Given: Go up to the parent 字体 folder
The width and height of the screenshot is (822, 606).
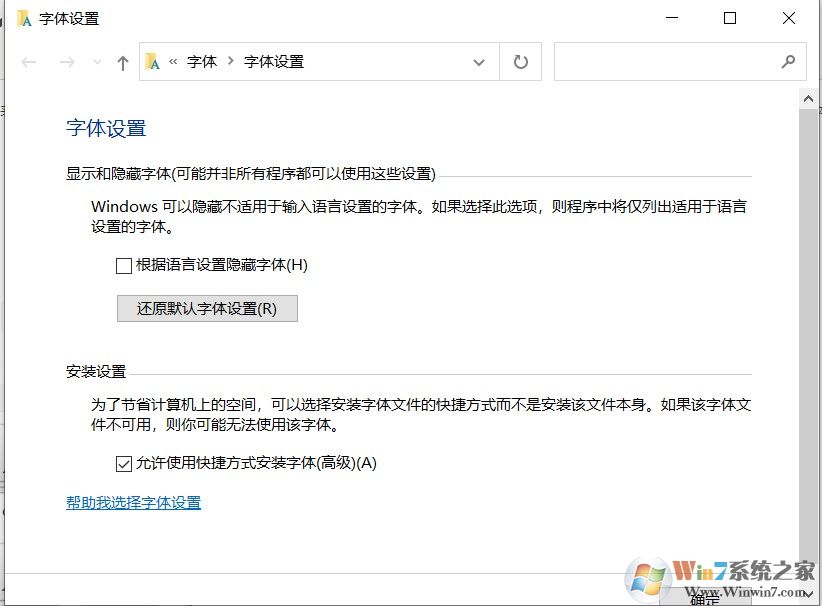Looking at the screenshot, I should tap(122, 61).
